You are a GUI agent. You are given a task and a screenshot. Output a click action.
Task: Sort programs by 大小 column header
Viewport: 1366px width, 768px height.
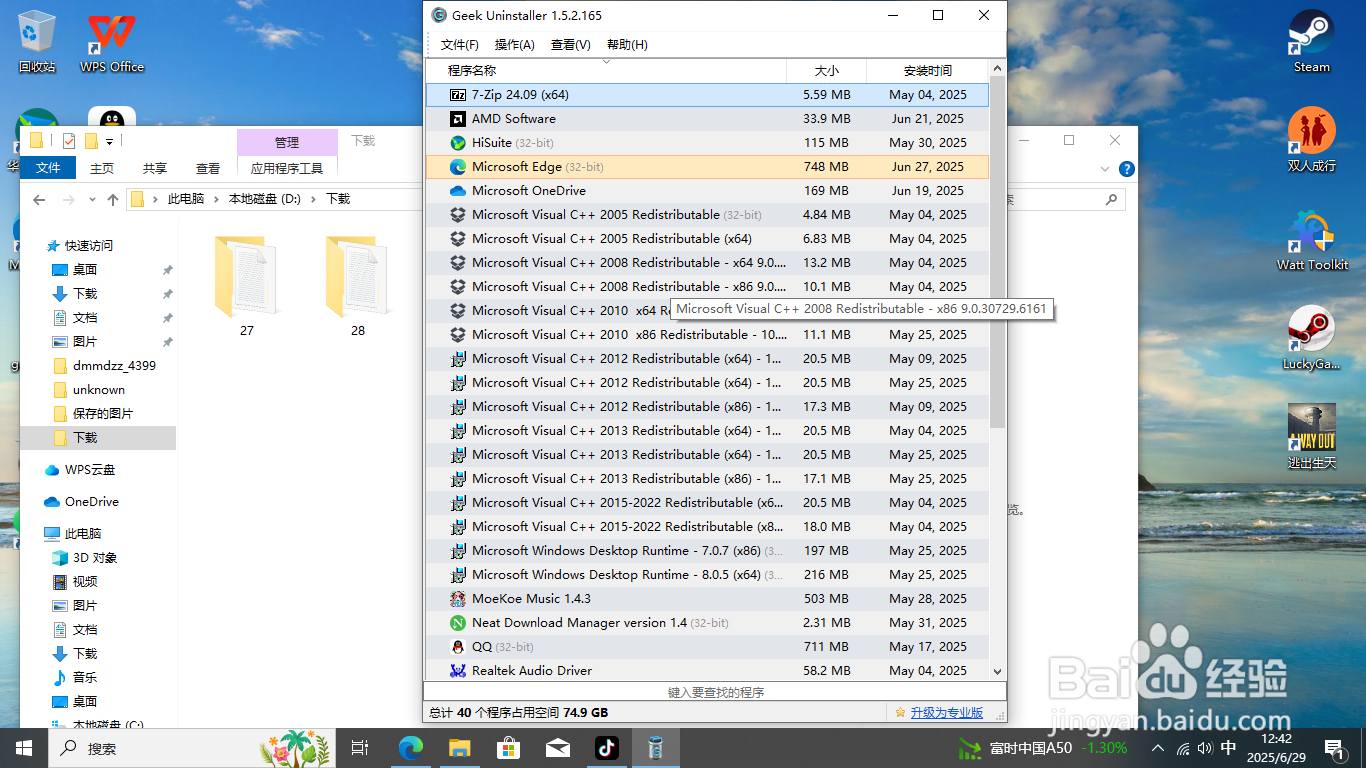[826, 71]
